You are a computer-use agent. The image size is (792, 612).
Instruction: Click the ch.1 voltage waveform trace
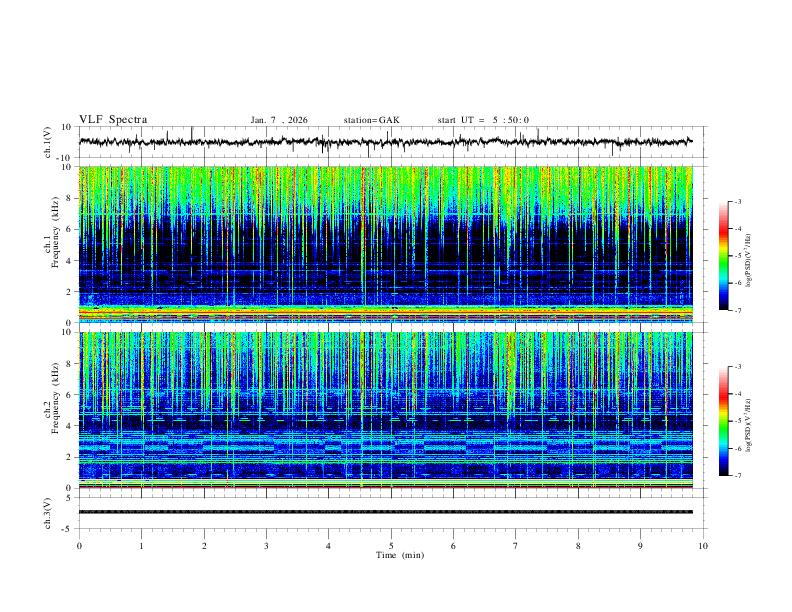point(386,142)
